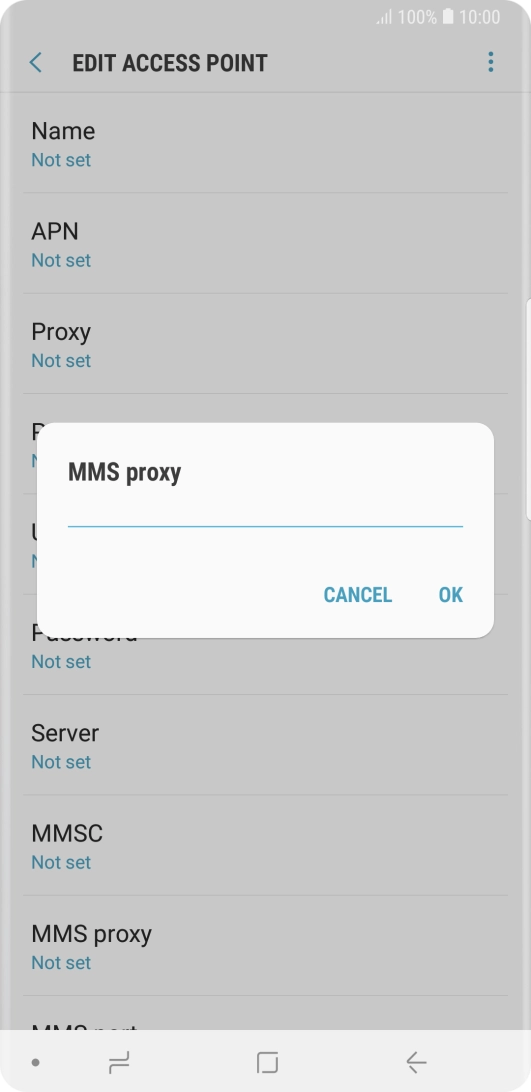Cancel the MMS proxy dialog
The image size is (531, 1092).
(x=357, y=595)
